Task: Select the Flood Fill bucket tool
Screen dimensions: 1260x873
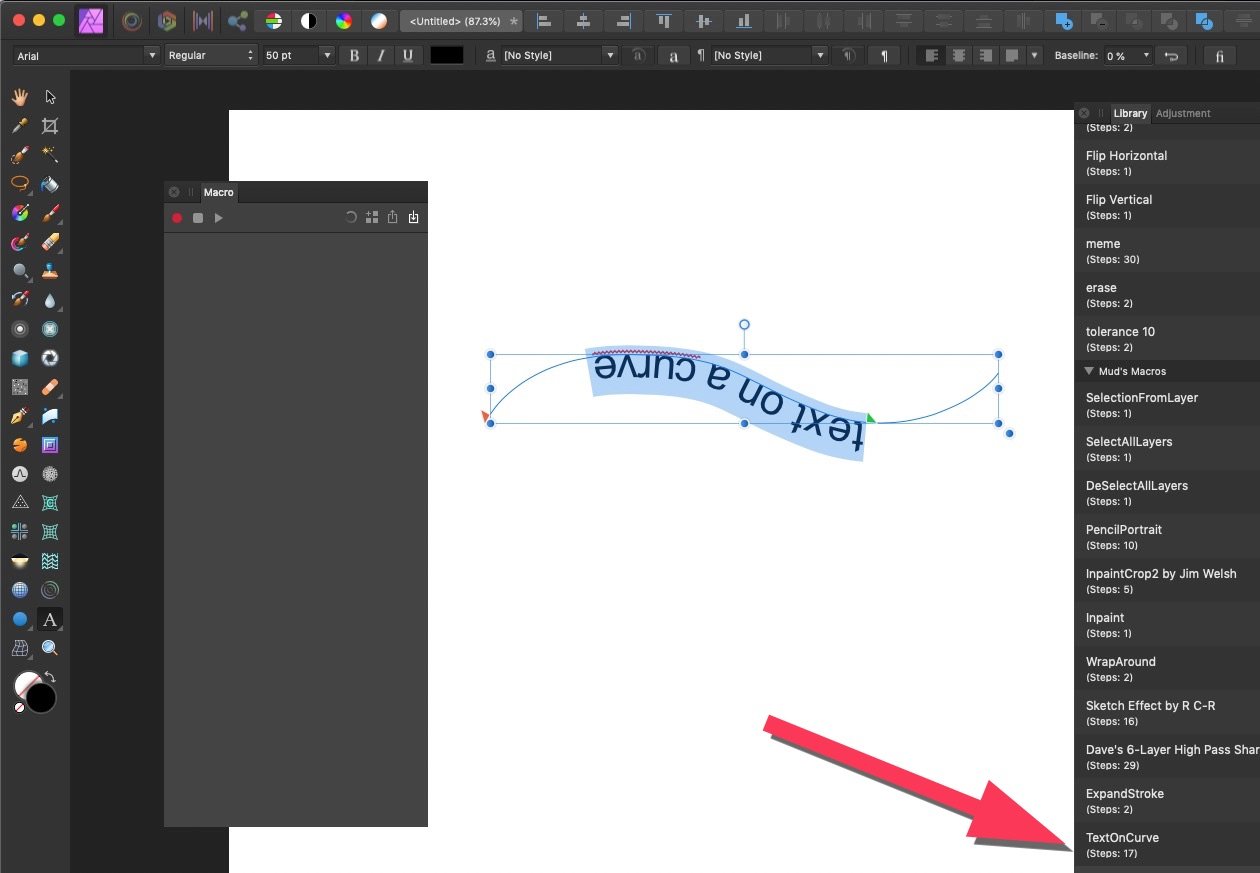Action: [x=50, y=184]
